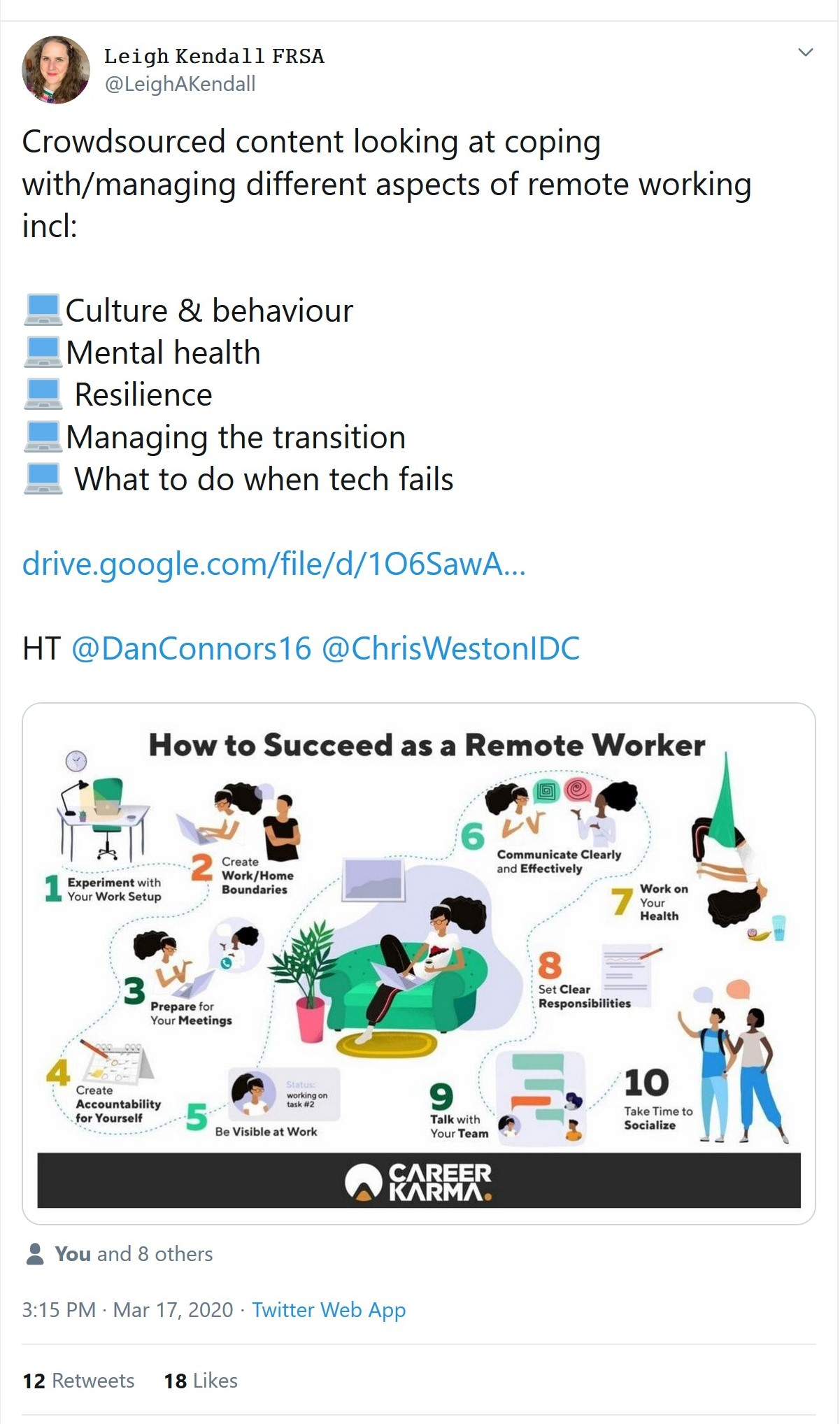This screenshot has width=840, height=1424.
Task: Visit the @ChrisWestonIDC mention
Action: (450, 648)
